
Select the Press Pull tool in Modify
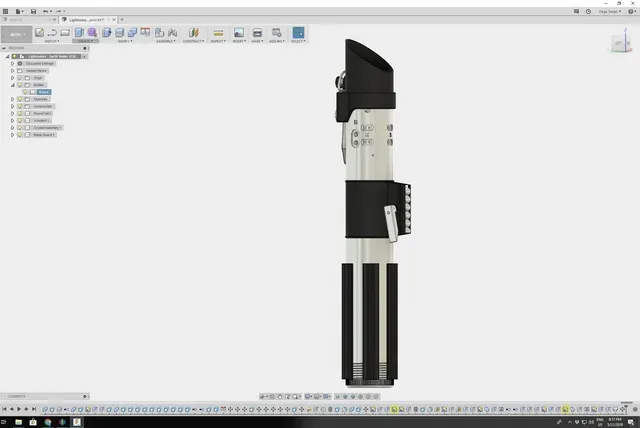point(107,33)
